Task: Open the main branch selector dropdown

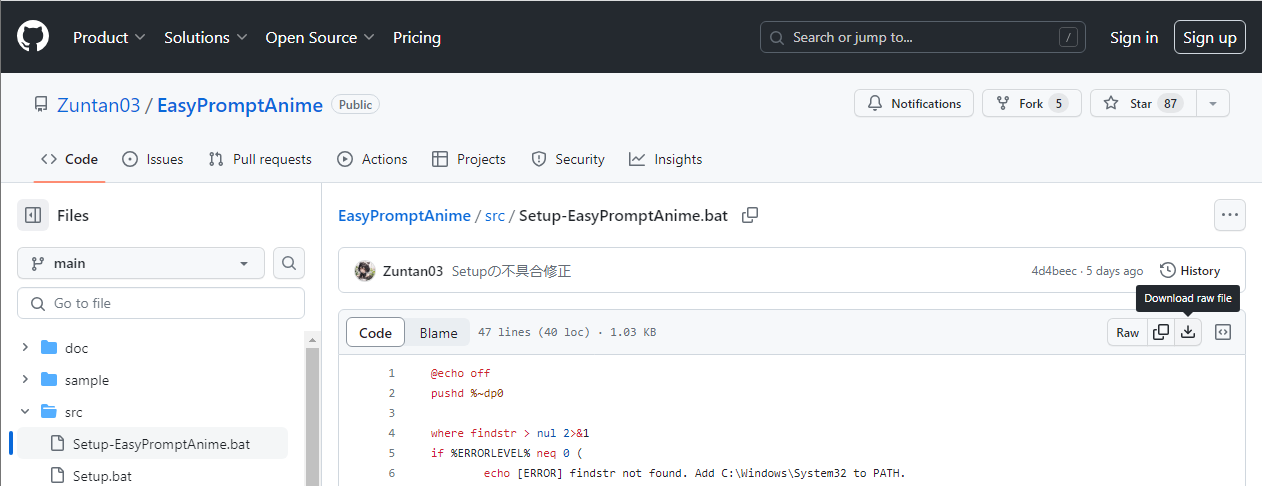Action: pos(141,263)
